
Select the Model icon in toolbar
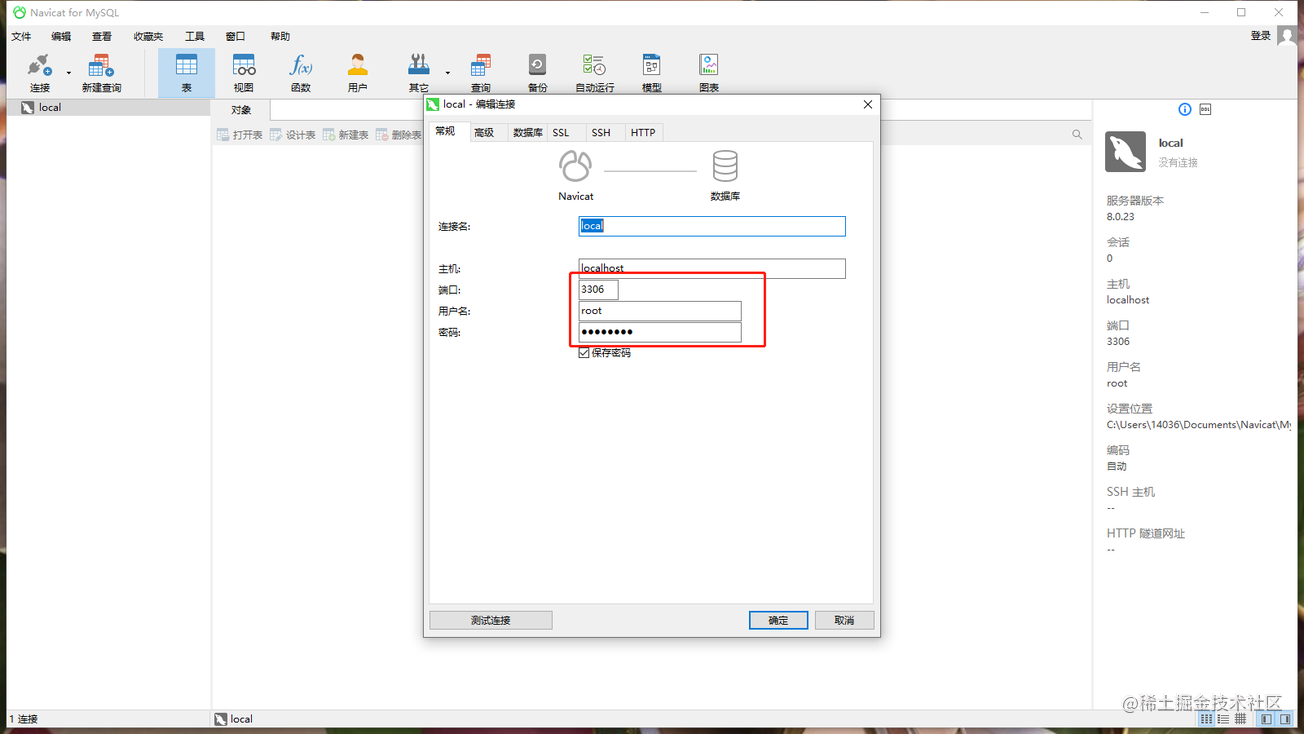[x=651, y=68]
